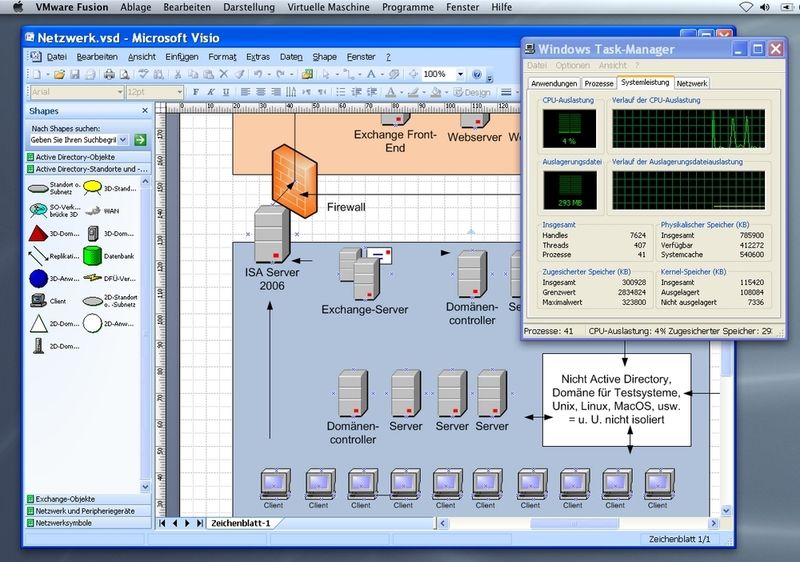This screenshot has width=800, height=562.
Task: Click the Undo arrow icon
Action: pos(258,74)
